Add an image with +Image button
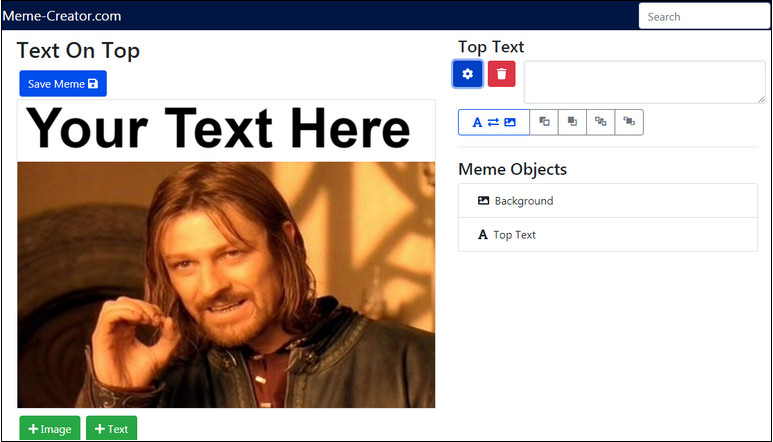 [50, 429]
